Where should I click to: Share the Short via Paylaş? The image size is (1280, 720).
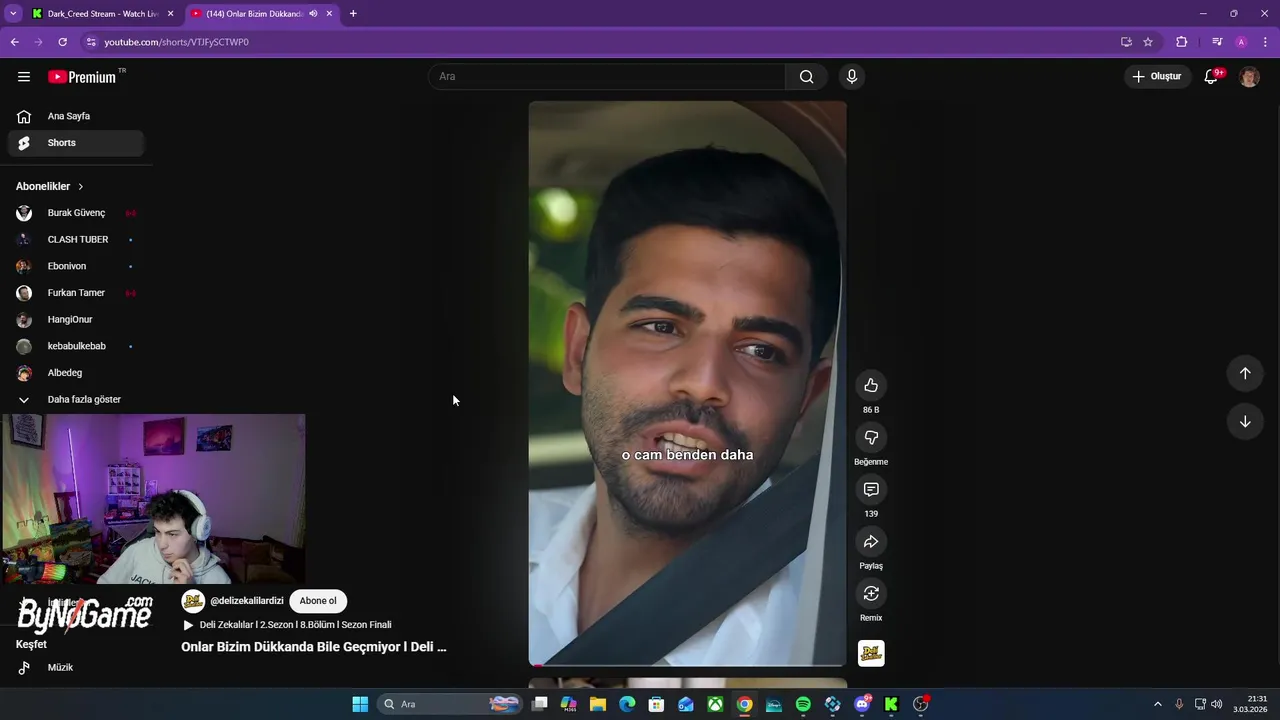pyautogui.click(x=871, y=542)
